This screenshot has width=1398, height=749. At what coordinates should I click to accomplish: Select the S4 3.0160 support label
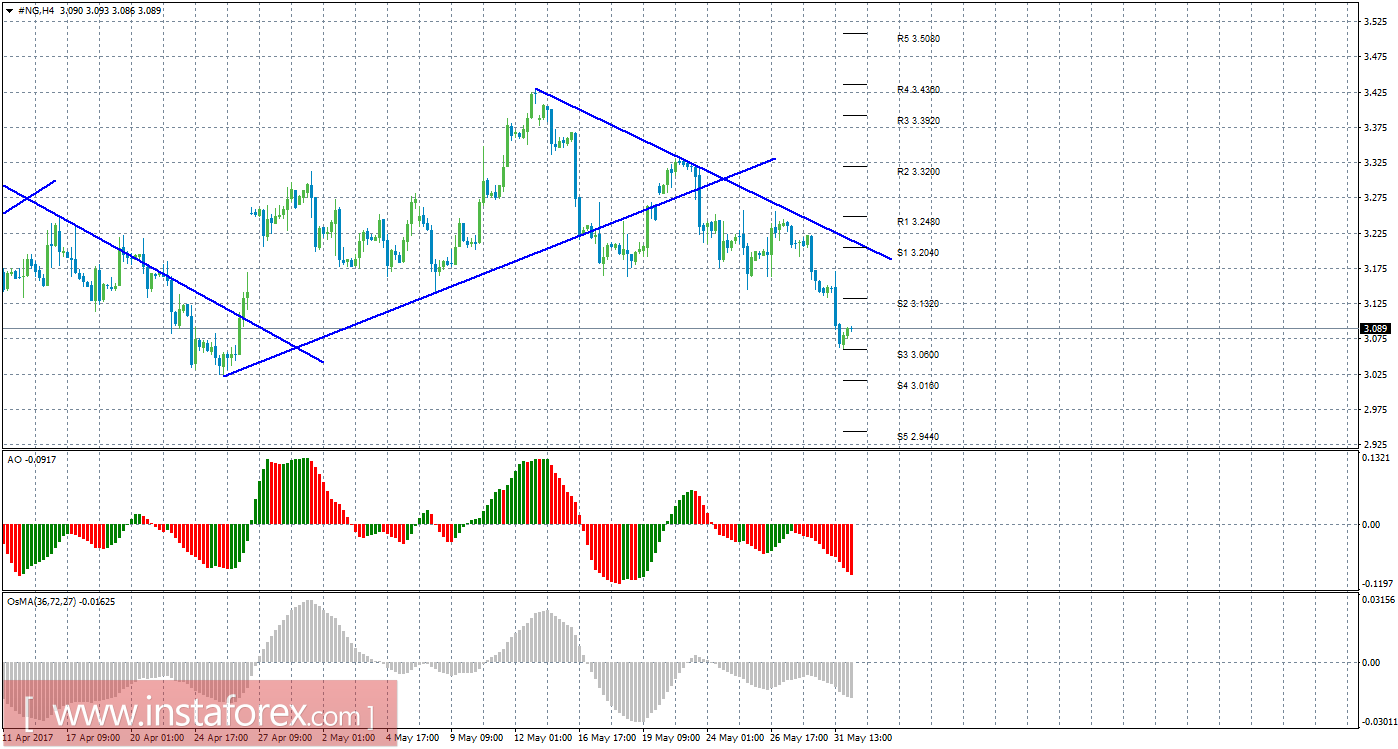click(918, 386)
